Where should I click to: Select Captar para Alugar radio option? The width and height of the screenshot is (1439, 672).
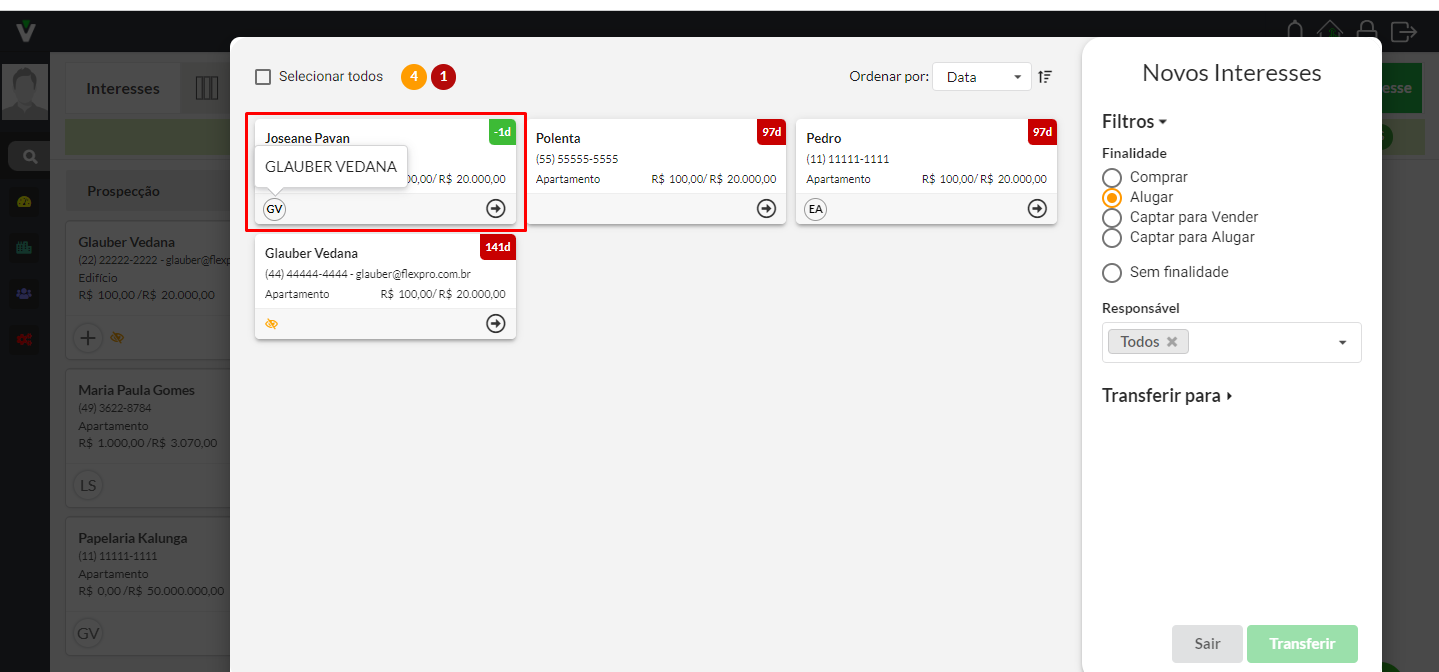tap(1112, 238)
